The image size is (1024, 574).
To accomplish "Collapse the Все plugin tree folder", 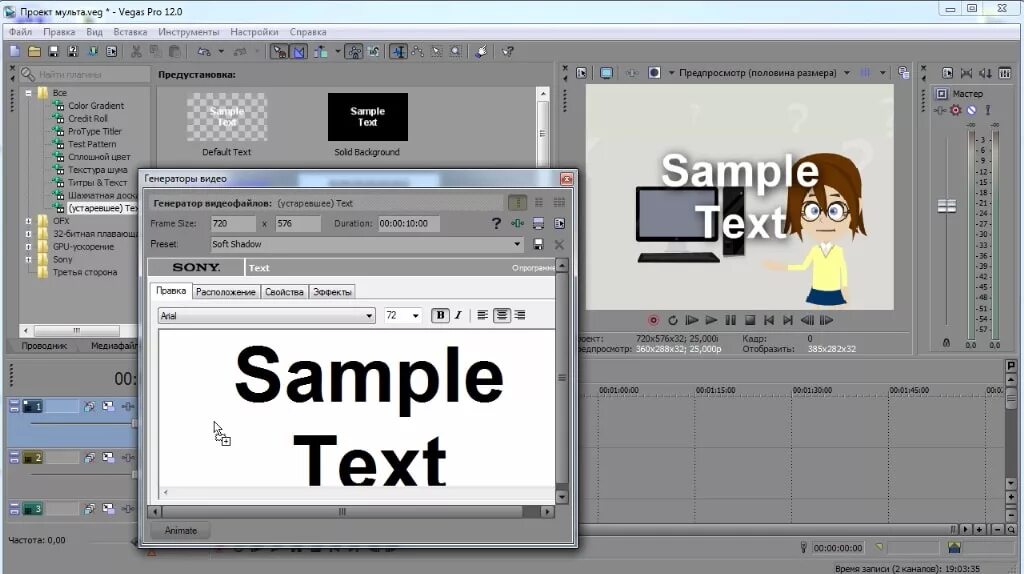I will click(x=29, y=93).
